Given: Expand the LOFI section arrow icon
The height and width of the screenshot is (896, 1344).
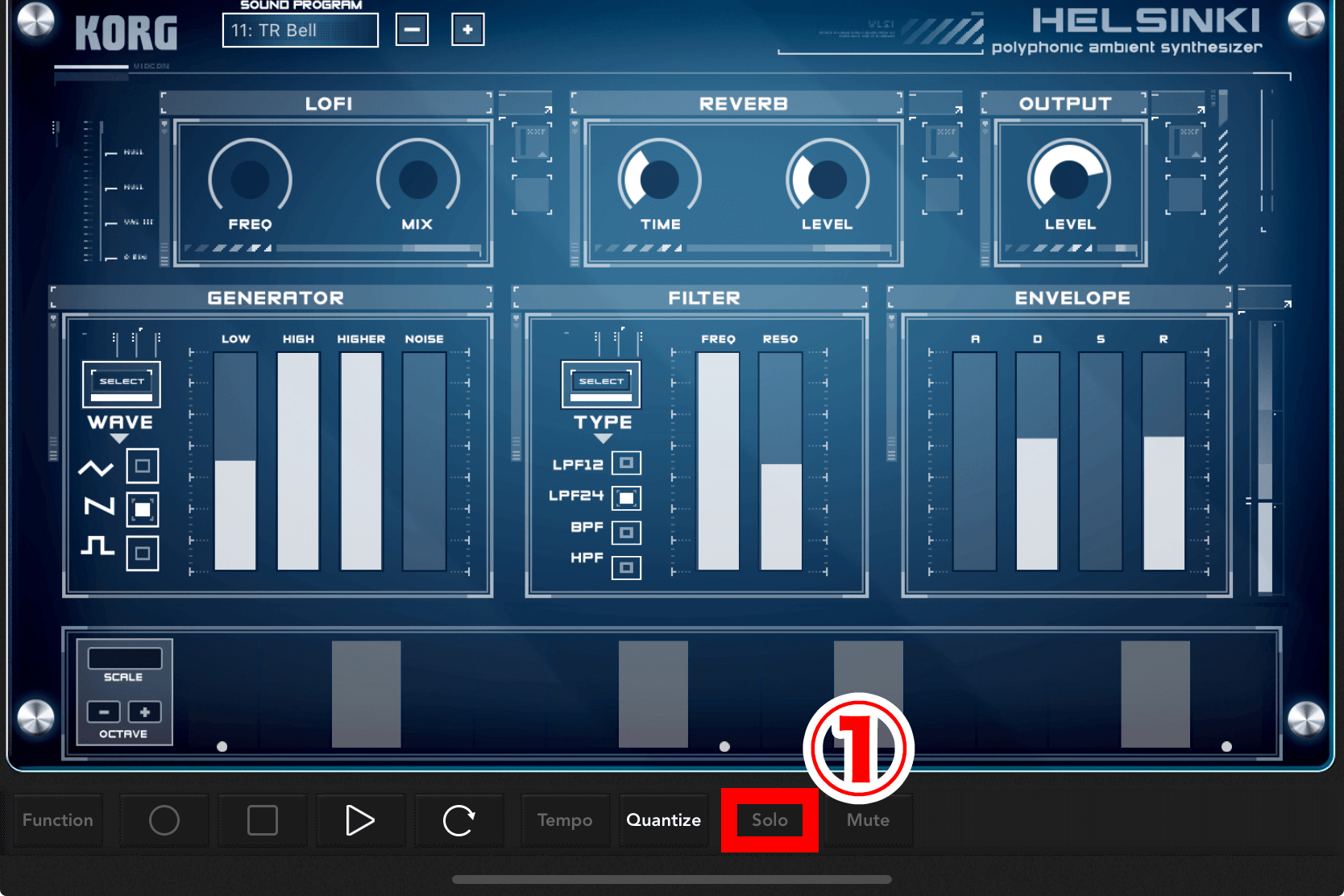Looking at the screenshot, I should coord(548,110).
